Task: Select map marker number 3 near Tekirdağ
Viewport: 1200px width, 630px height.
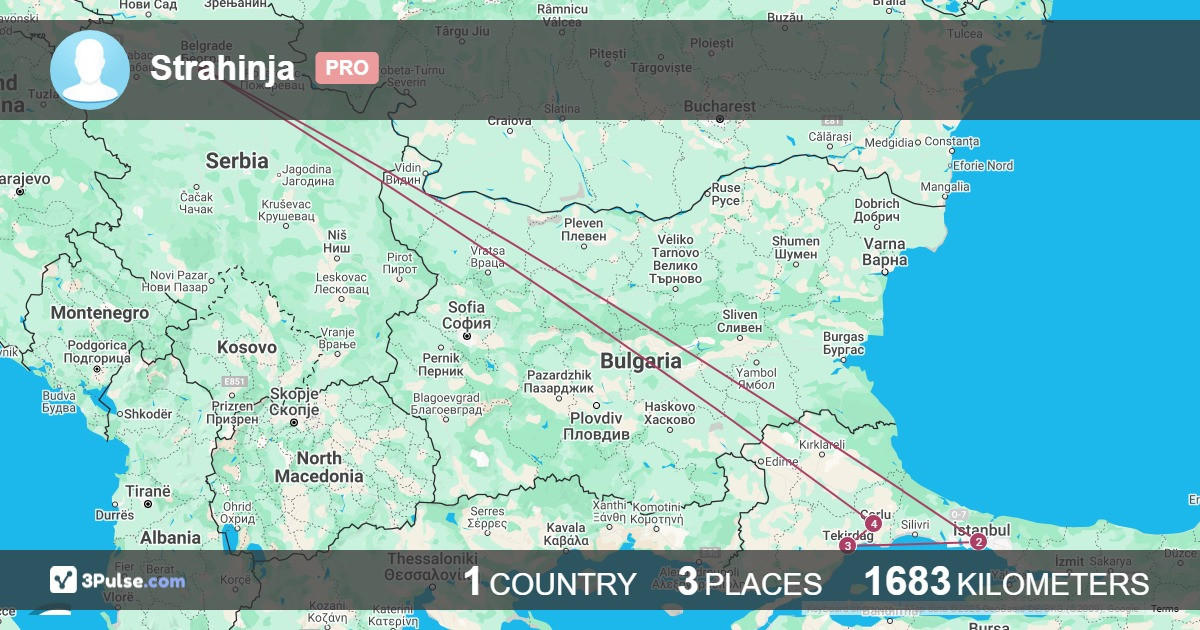Action: [x=848, y=545]
